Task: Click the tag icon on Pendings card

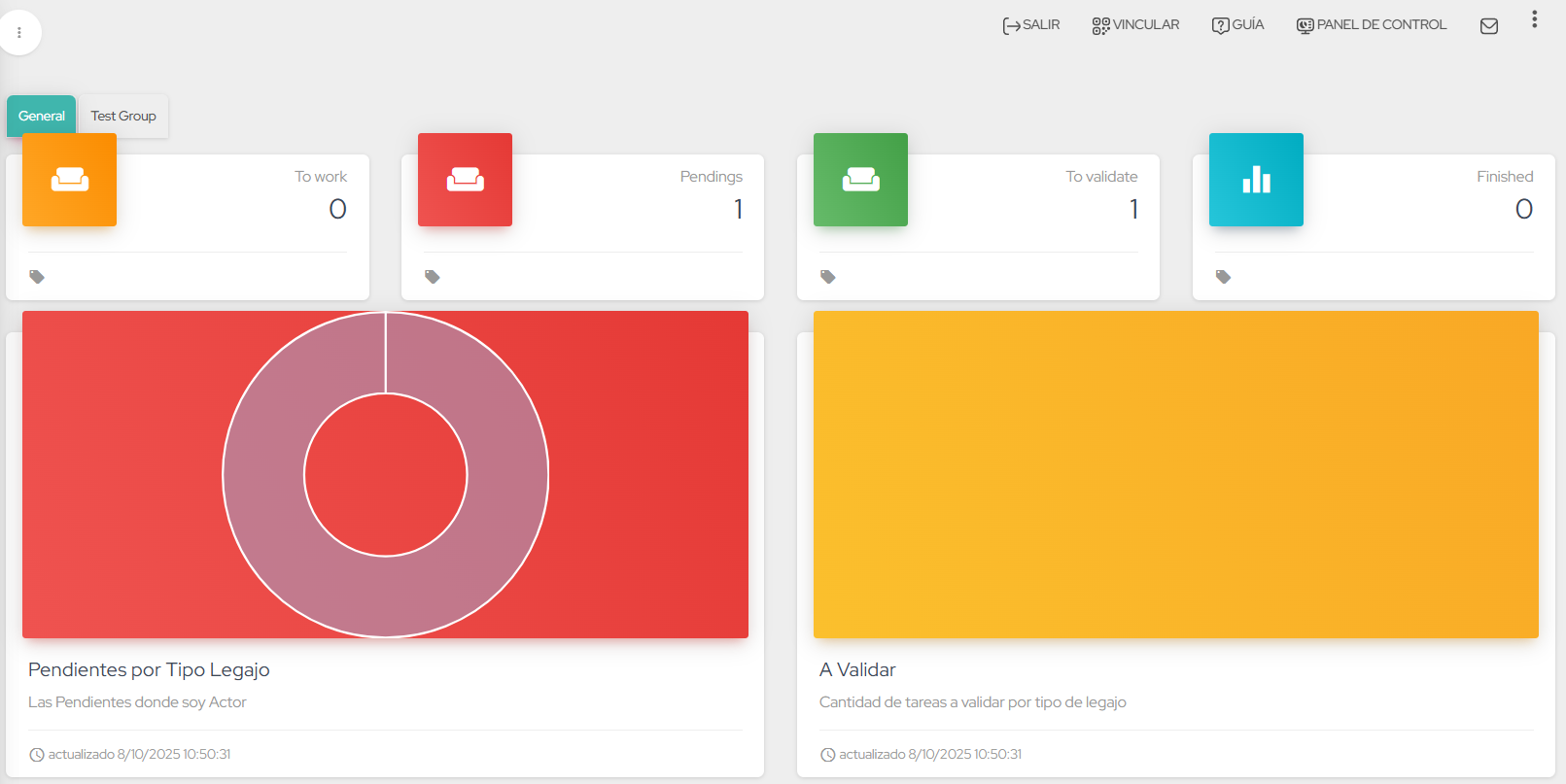Action: [433, 277]
